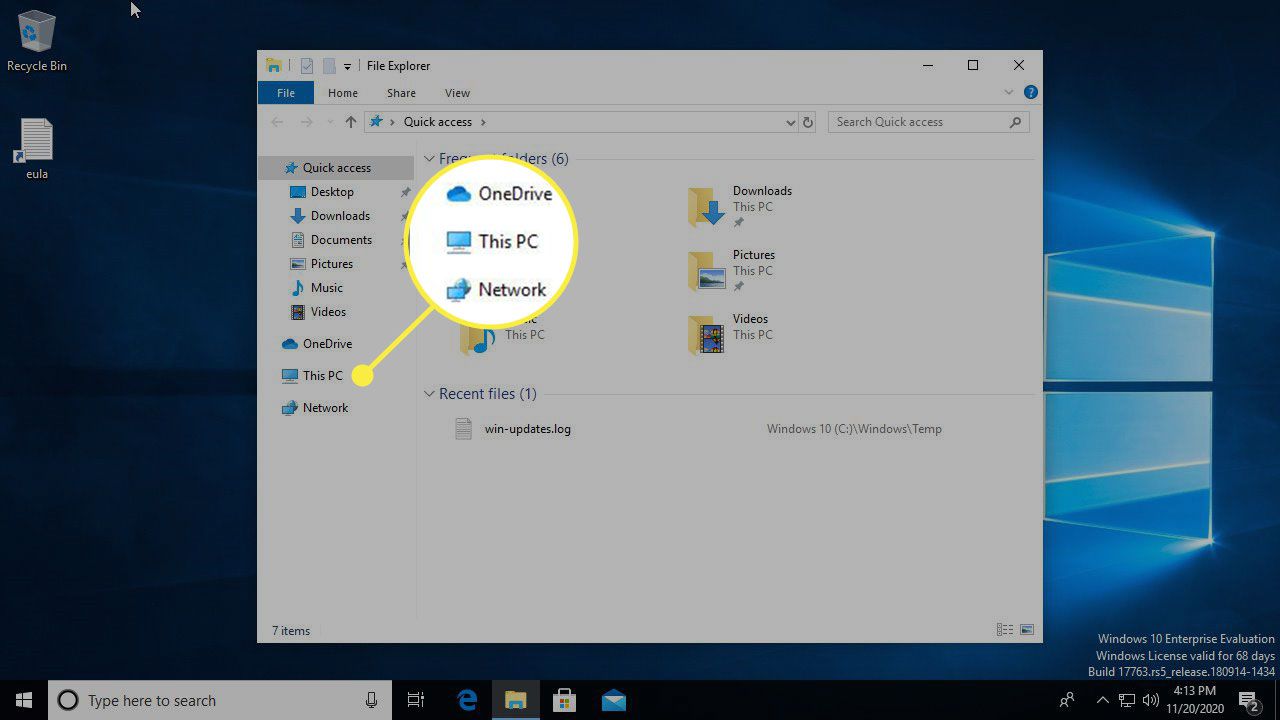This screenshot has width=1280, height=720.
Task: Click the microphone icon in search box
Action: click(x=371, y=700)
